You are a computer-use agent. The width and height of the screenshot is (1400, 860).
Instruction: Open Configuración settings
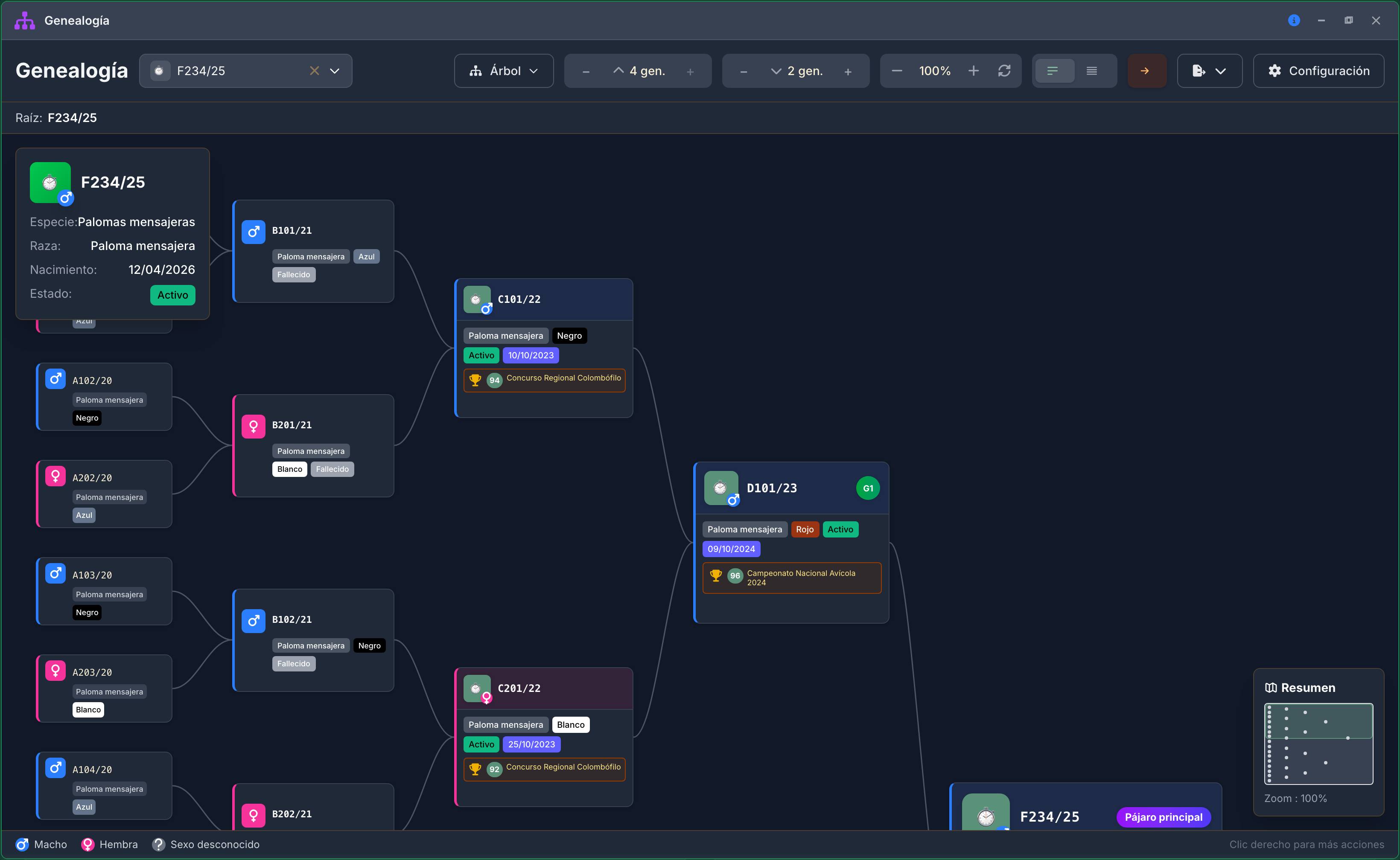click(x=1318, y=70)
